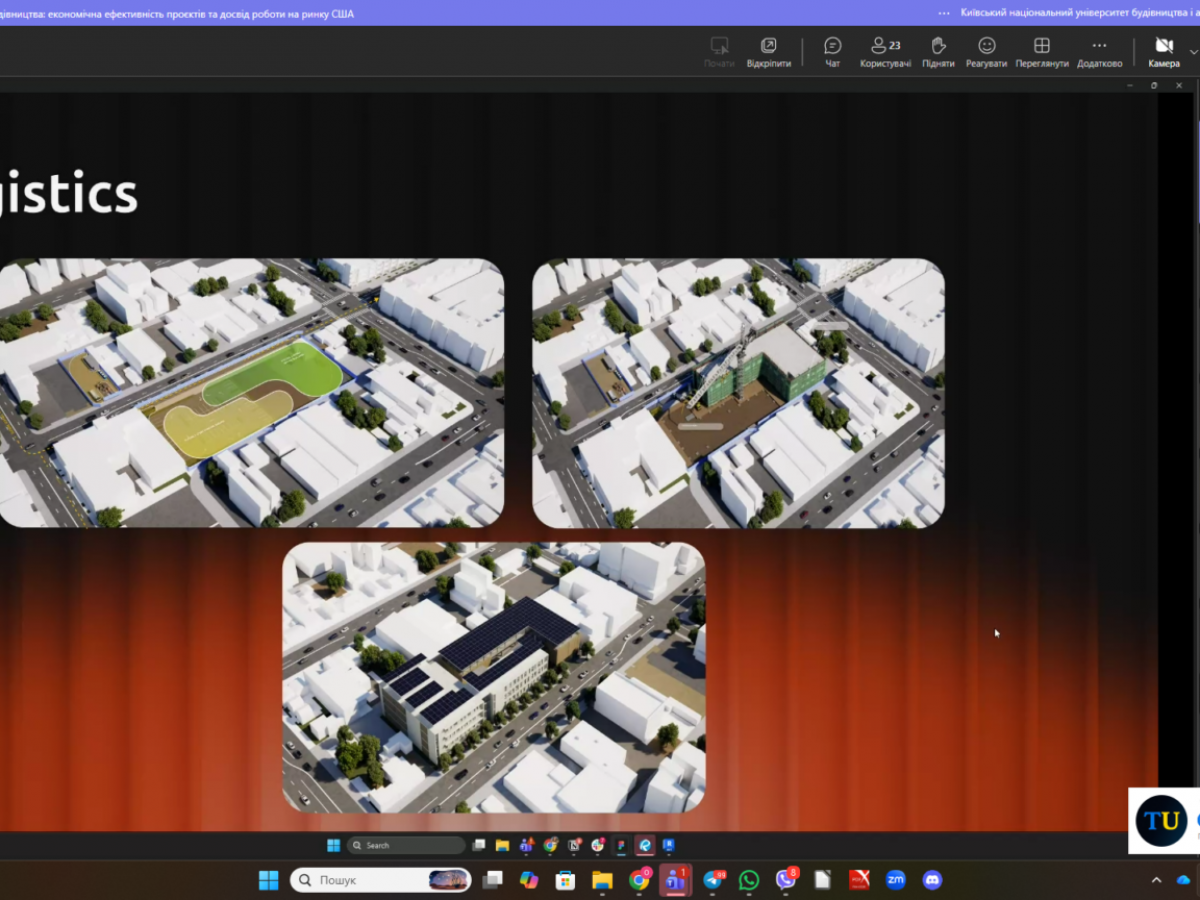Open the Реагувати reactions menu
The width and height of the screenshot is (1200, 900).
click(x=987, y=52)
